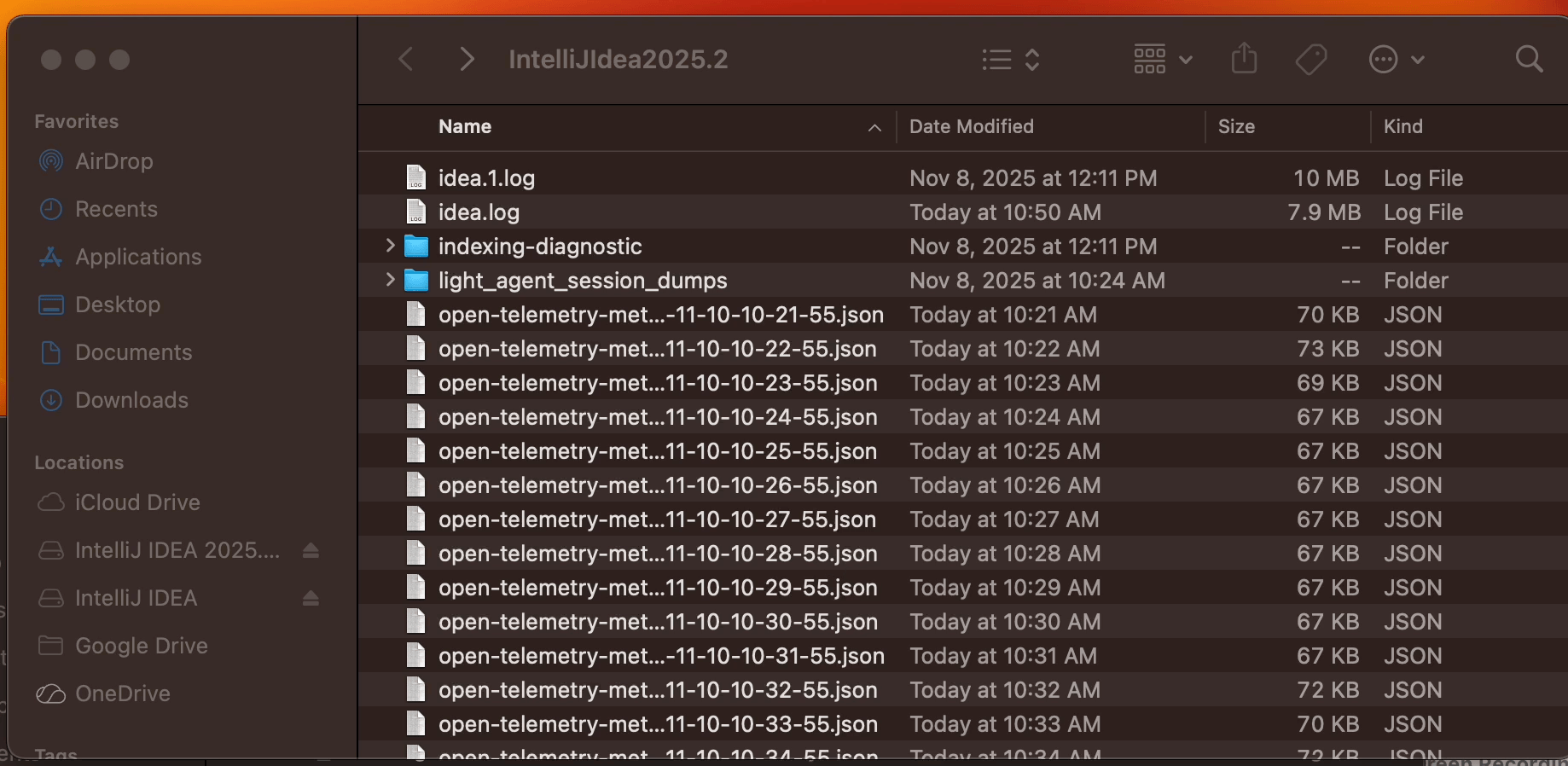The height and width of the screenshot is (766, 1568).
Task: Expand the indexing-diagnostic folder
Action: click(390, 246)
